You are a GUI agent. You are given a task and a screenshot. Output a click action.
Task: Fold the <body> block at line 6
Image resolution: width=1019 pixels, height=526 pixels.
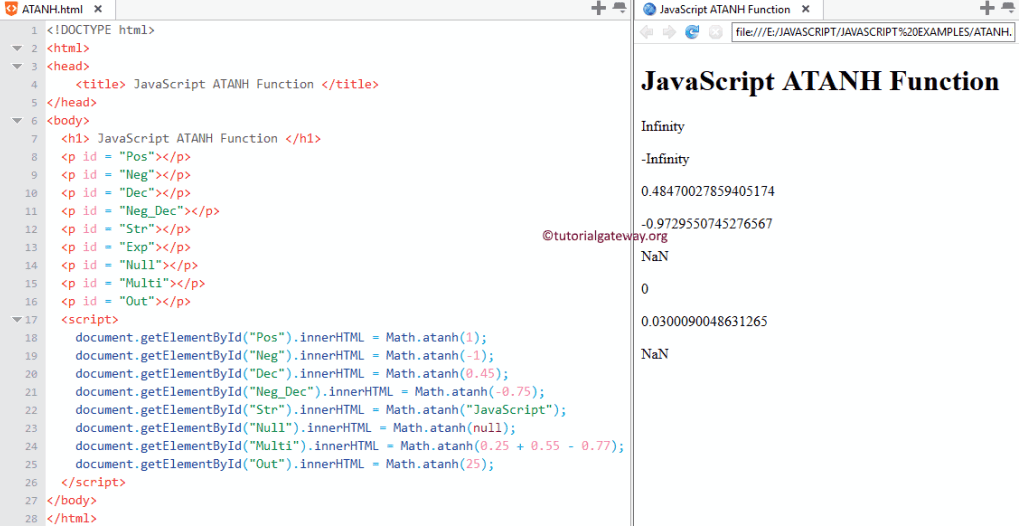17,120
